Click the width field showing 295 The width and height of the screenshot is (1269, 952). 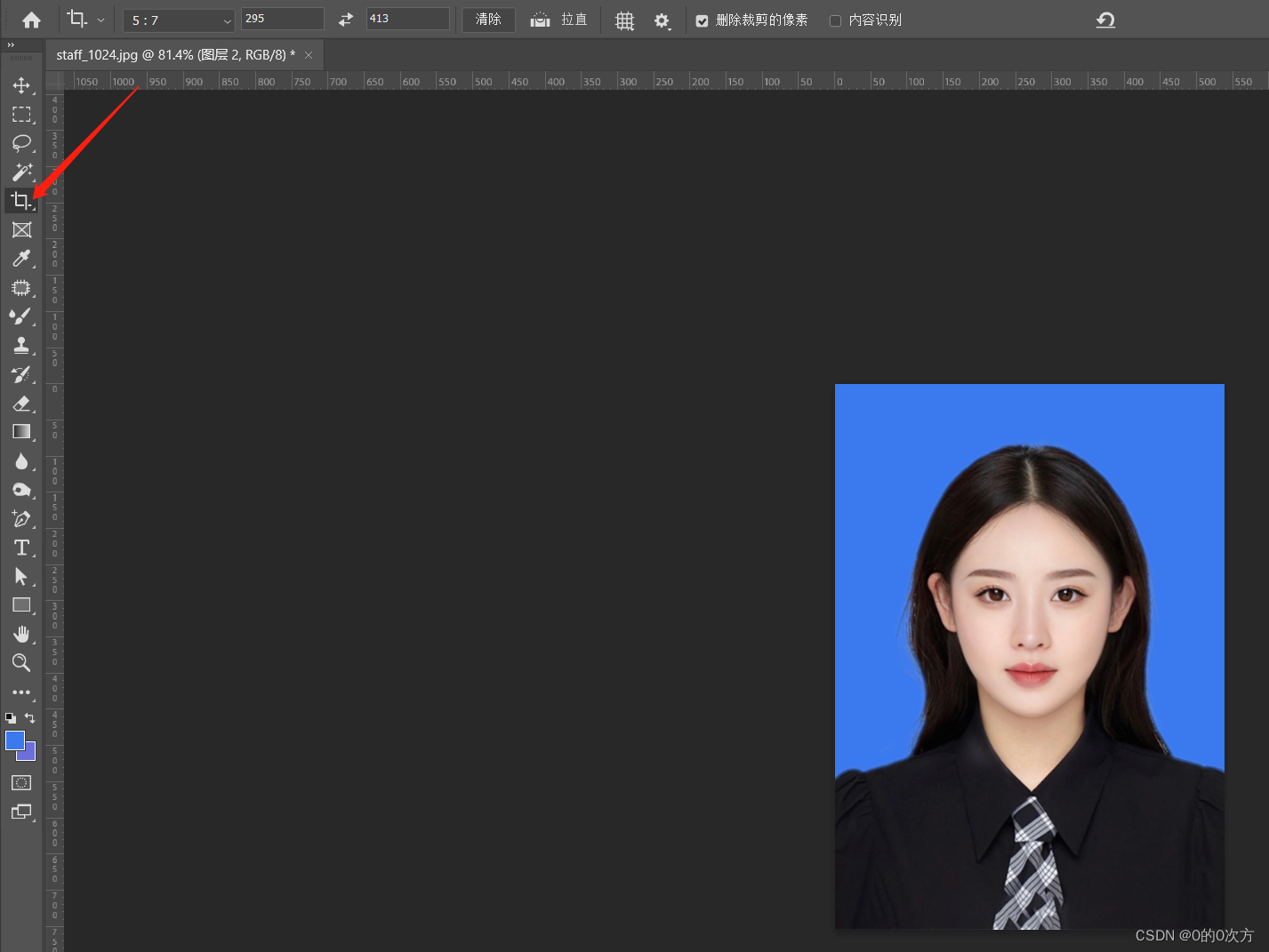coord(283,19)
